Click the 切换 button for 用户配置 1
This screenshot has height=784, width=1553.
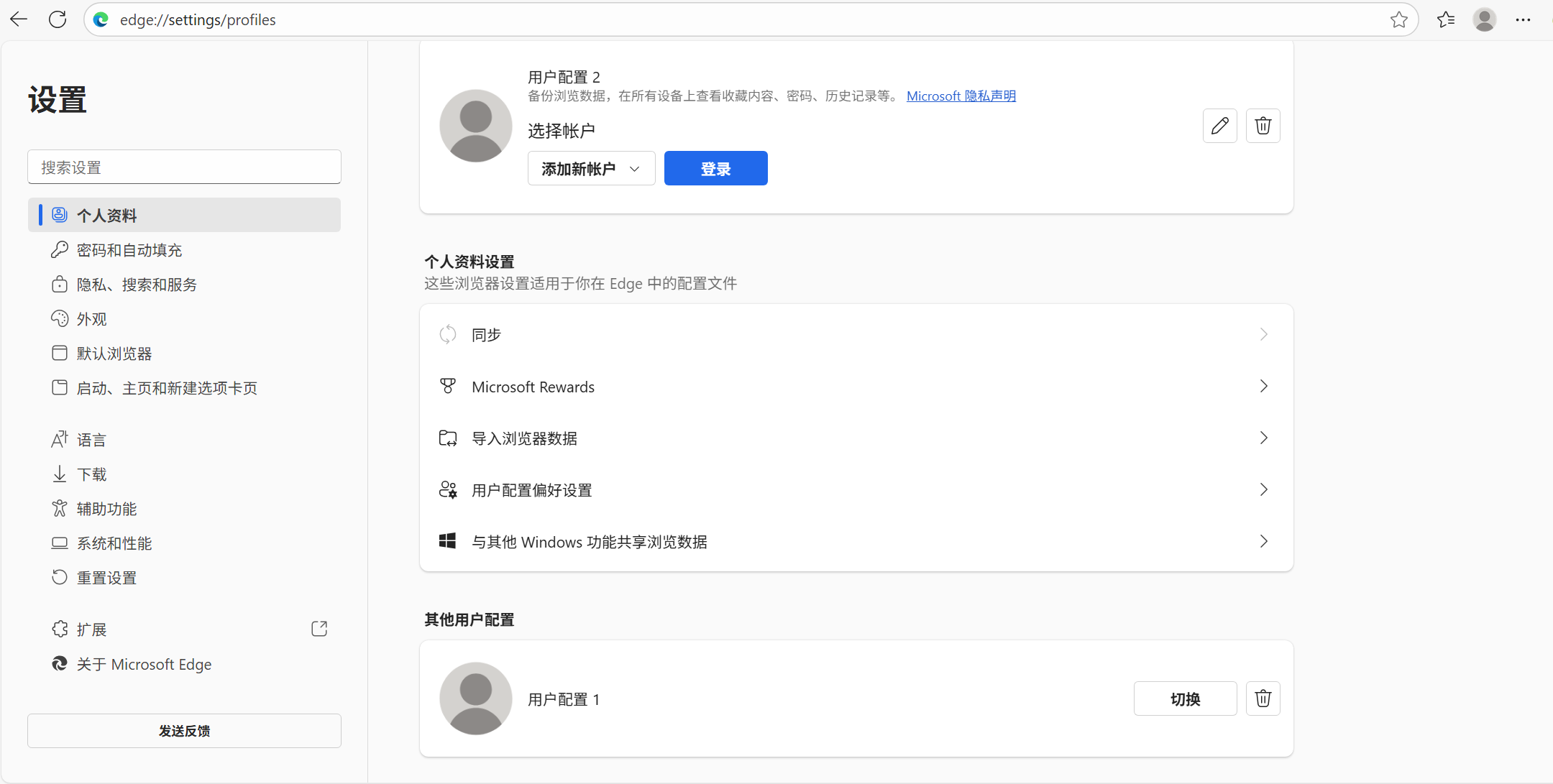[1185, 698]
